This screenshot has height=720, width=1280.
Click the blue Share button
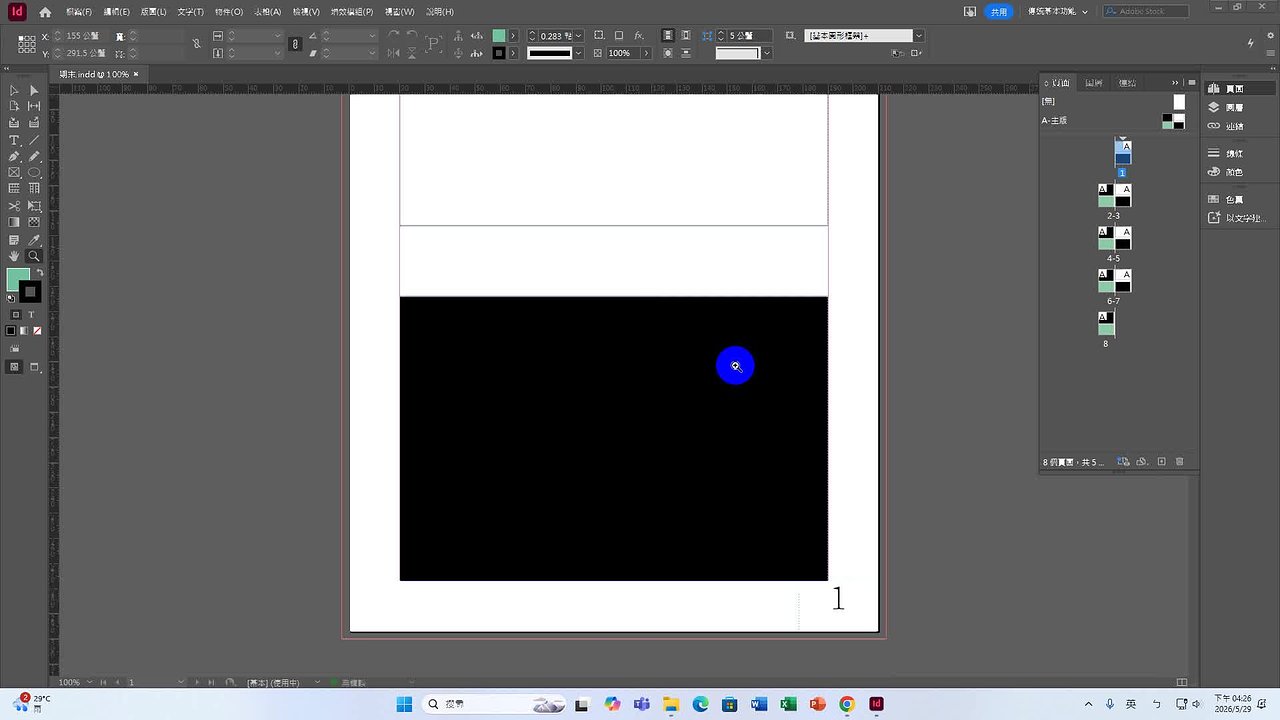pos(999,12)
